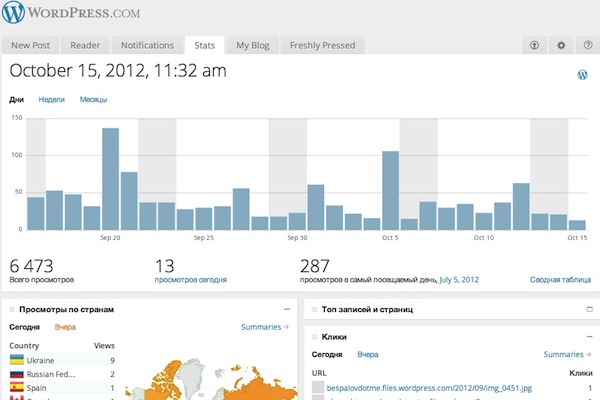Open the Сводная таблица link
Screen dimensions: 600x400
tap(559, 281)
